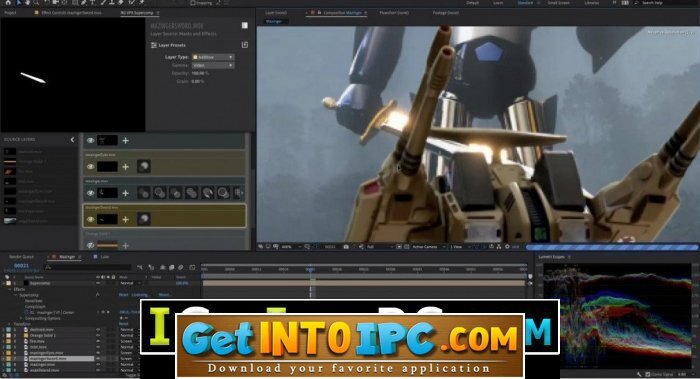Click the plus icon in mazinger.mov stack row
Image resolution: width=700 pixels, height=379 pixels.
[125, 193]
